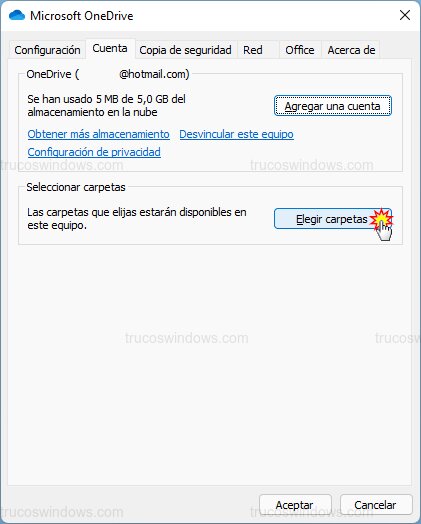
Task: Go to the Red tab
Action: [x=253, y=50]
